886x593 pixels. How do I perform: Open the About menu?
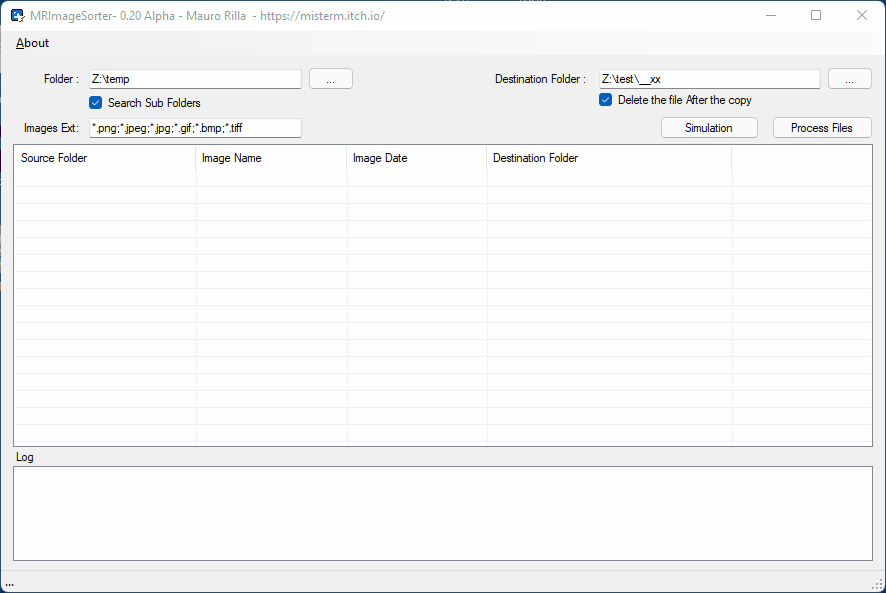click(32, 43)
